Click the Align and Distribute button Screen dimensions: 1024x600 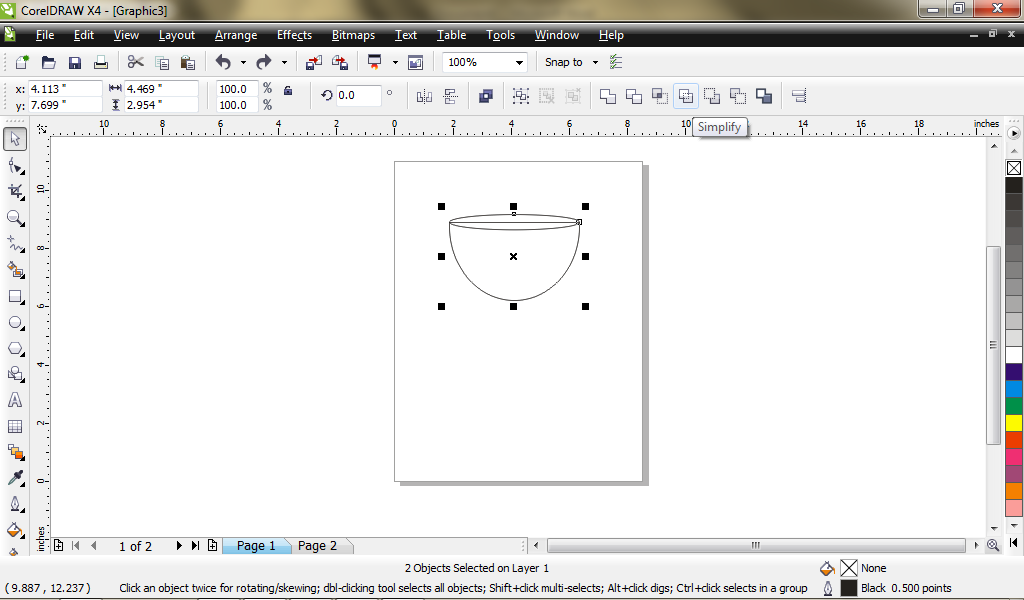pos(799,96)
